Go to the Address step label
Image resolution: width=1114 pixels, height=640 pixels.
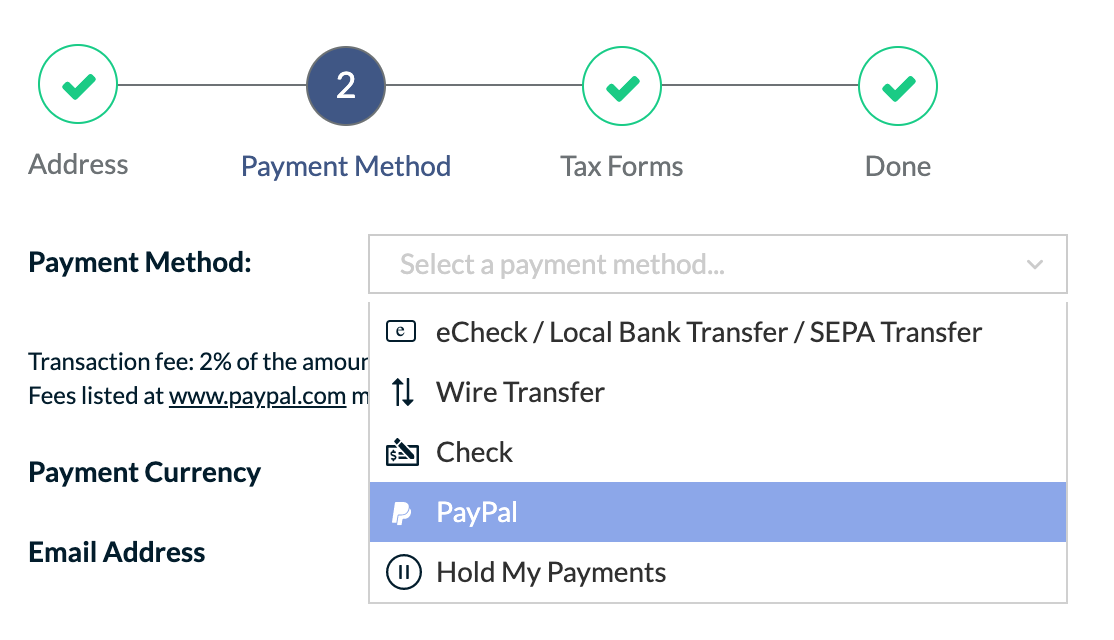click(78, 164)
